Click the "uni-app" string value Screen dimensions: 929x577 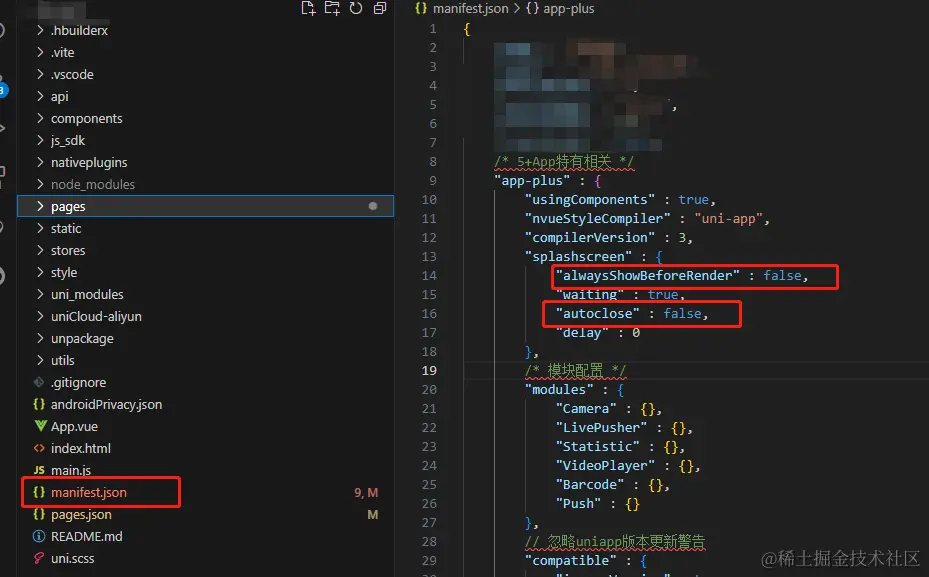[728, 219]
